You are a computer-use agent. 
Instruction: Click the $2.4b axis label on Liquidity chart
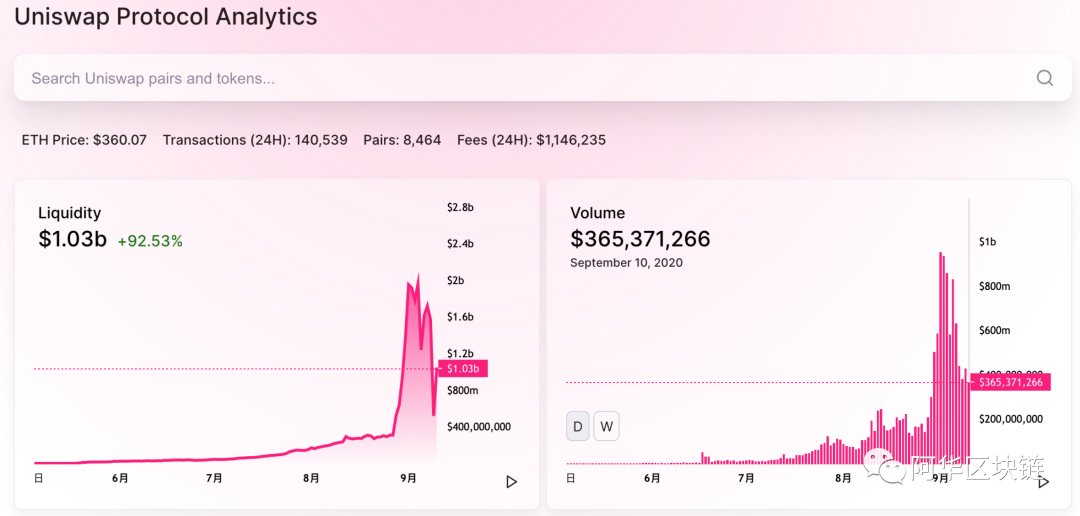coord(460,244)
